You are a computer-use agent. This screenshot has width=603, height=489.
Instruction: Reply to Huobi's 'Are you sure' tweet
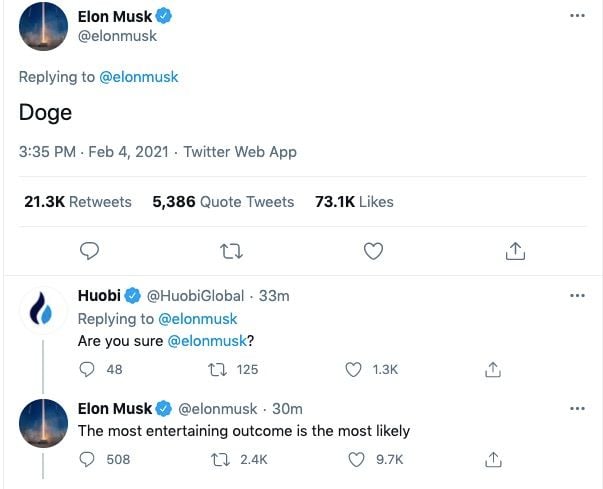tap(87, 369)
